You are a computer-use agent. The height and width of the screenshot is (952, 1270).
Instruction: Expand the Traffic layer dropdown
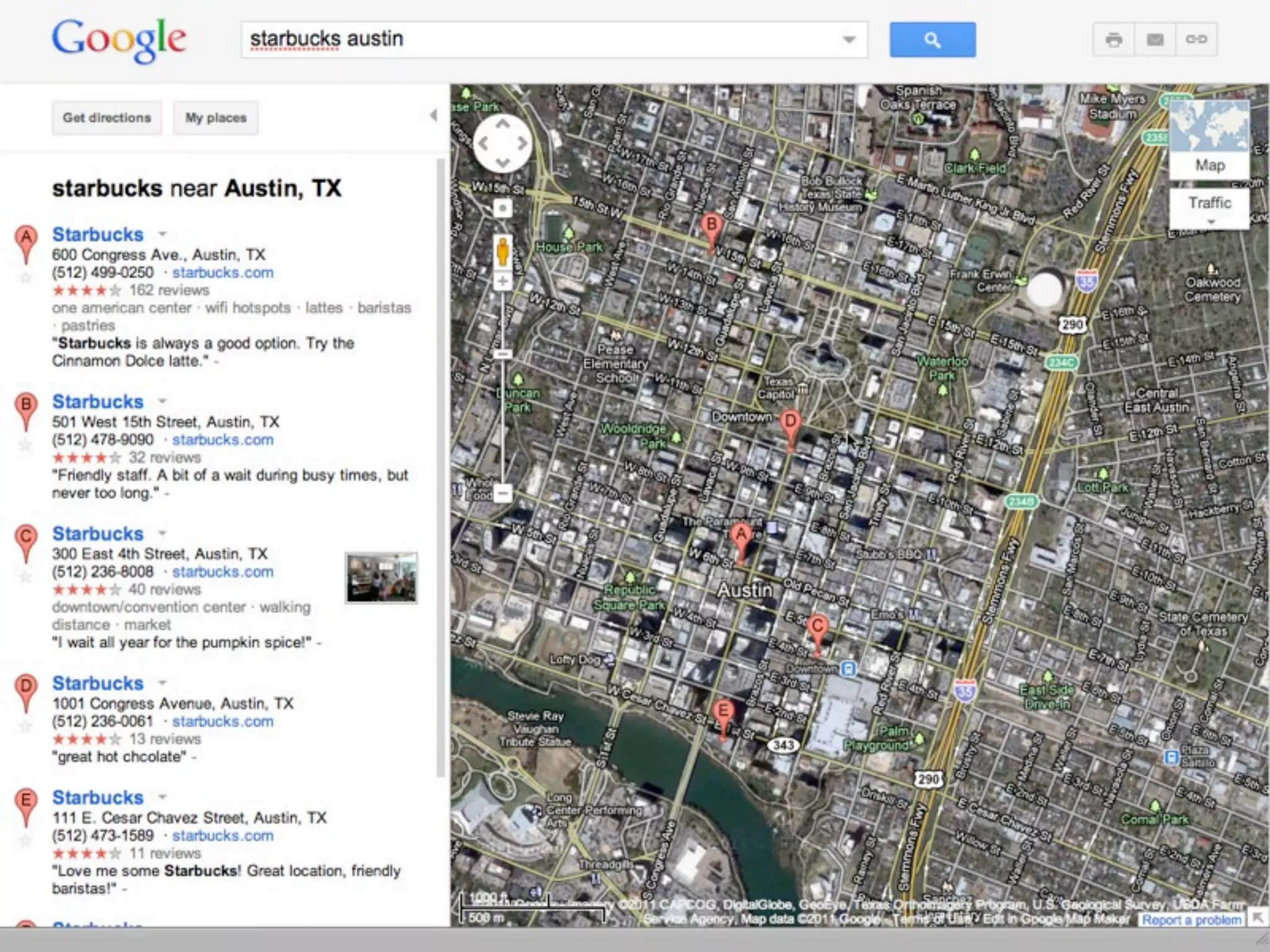tap(1210, 222)
